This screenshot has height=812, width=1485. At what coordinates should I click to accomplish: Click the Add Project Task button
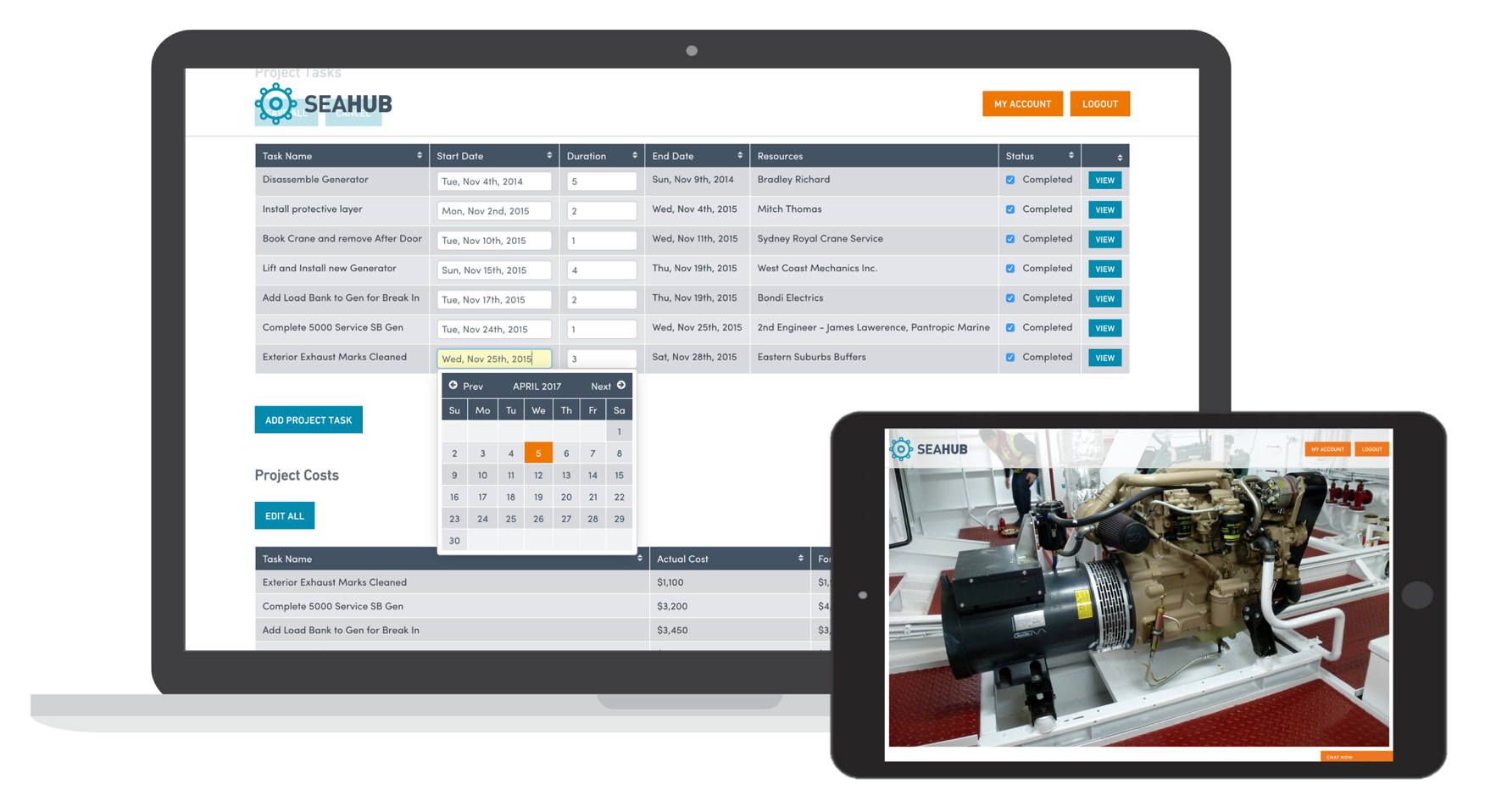[x=309, y=420]
